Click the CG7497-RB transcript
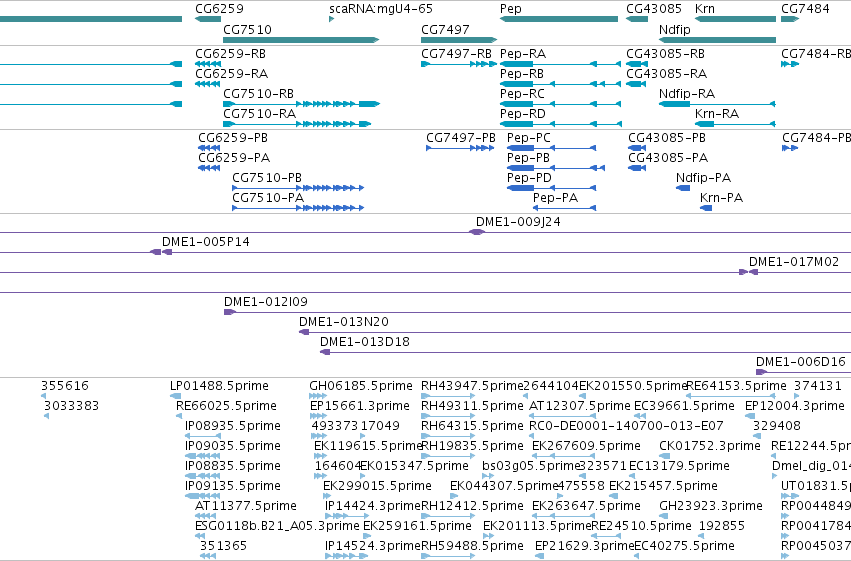Image resolution: width=851 pixels, height=561 pixels. click(x=459, y=64)
